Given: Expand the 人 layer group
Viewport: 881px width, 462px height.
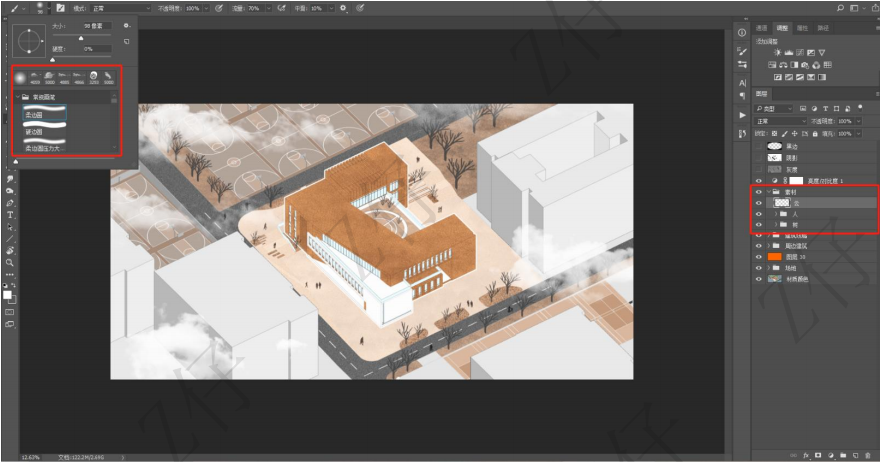Looking at the screenshot, I should [776, 213].
